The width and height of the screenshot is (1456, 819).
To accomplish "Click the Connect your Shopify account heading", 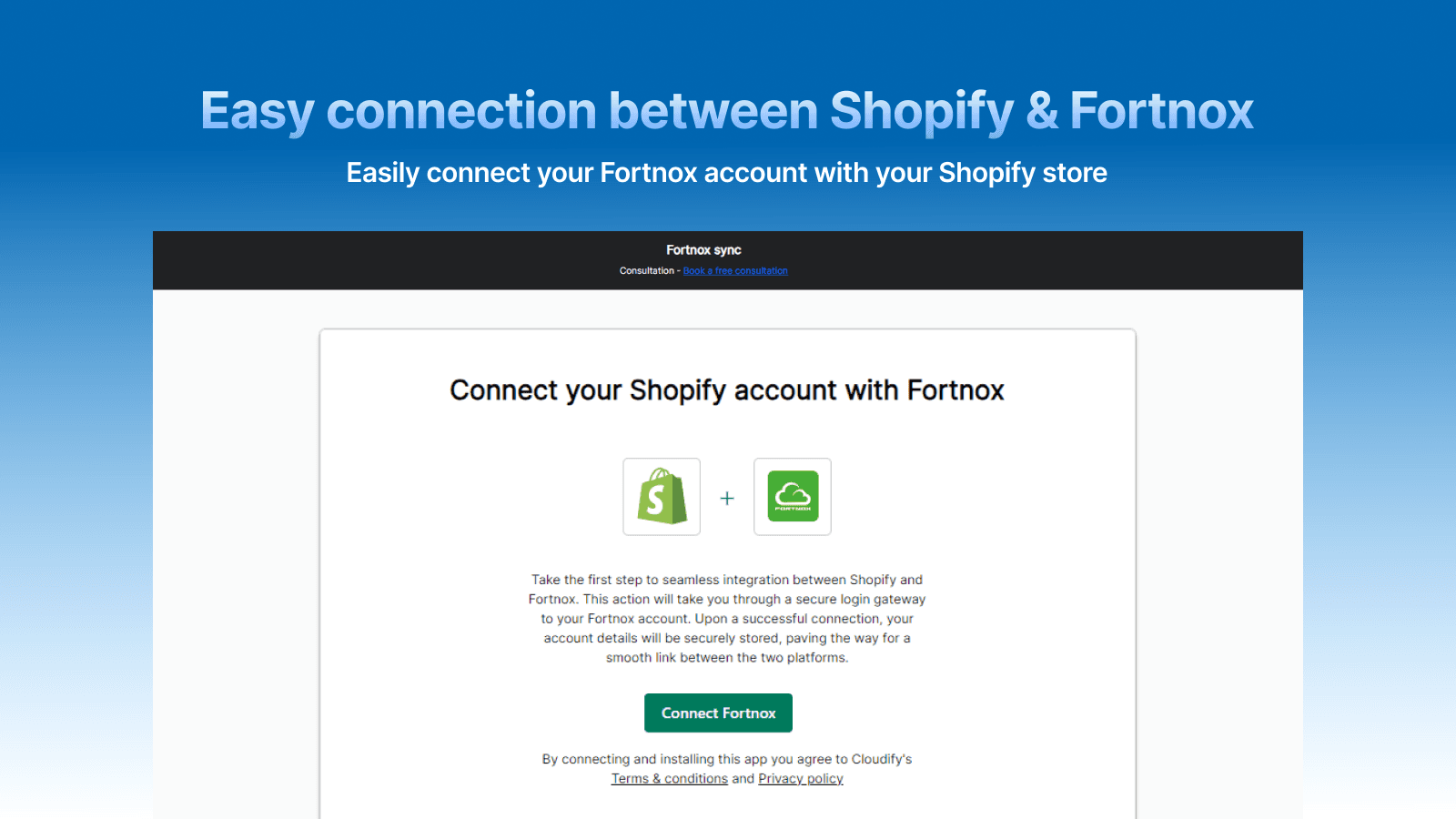I will click(x=727, y=390).
